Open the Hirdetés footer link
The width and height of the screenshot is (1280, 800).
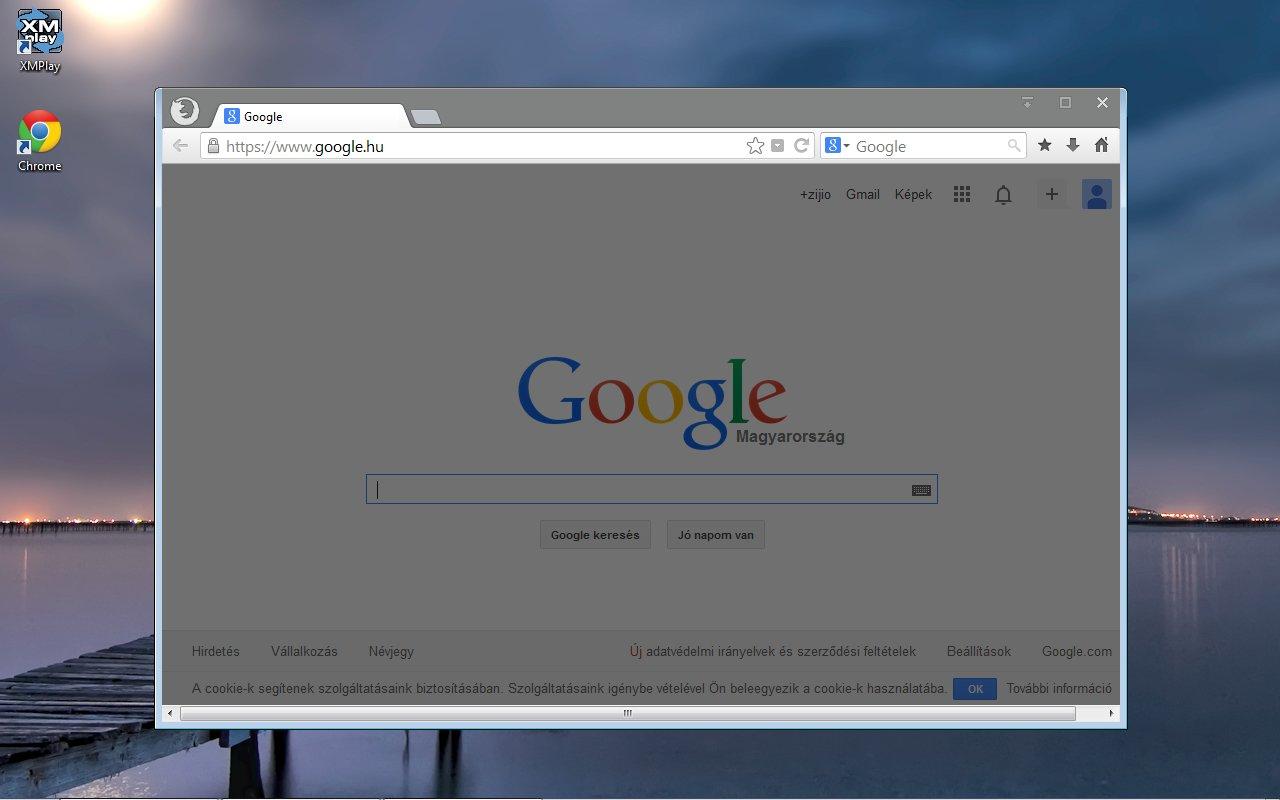216,651
